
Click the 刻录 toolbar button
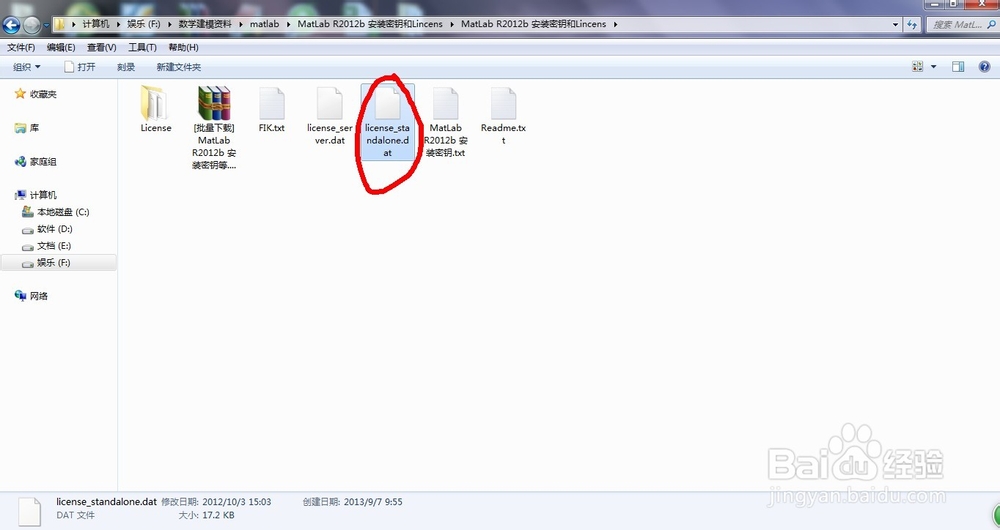[x=126, y=67]
